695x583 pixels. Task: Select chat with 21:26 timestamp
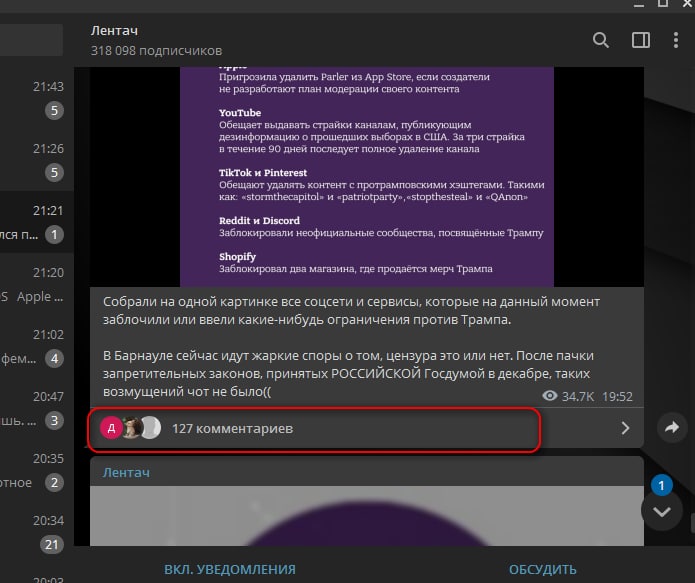[x=37, y=160]
